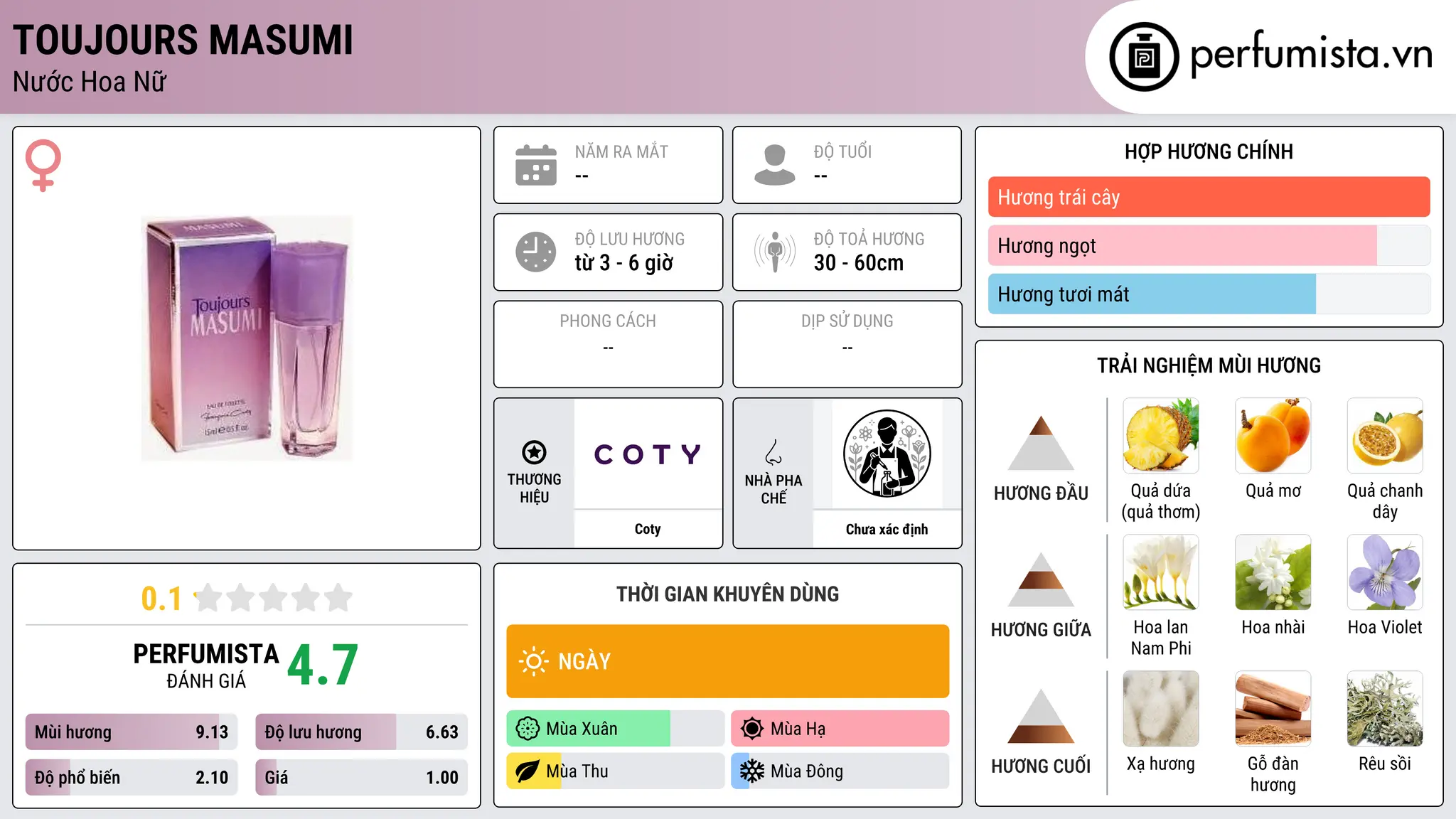The height and width of the screenshot is (819, 1456).
Task: Click the person icon beside Độ tuổi
Action: [775, 165]
